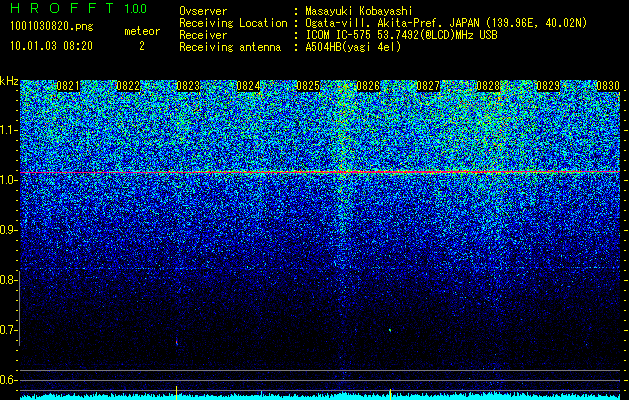Screen dimensions: 629x400
Task: Click the A504HB(yagi 4el) antenna text
Action: click(x=353, y=47)
